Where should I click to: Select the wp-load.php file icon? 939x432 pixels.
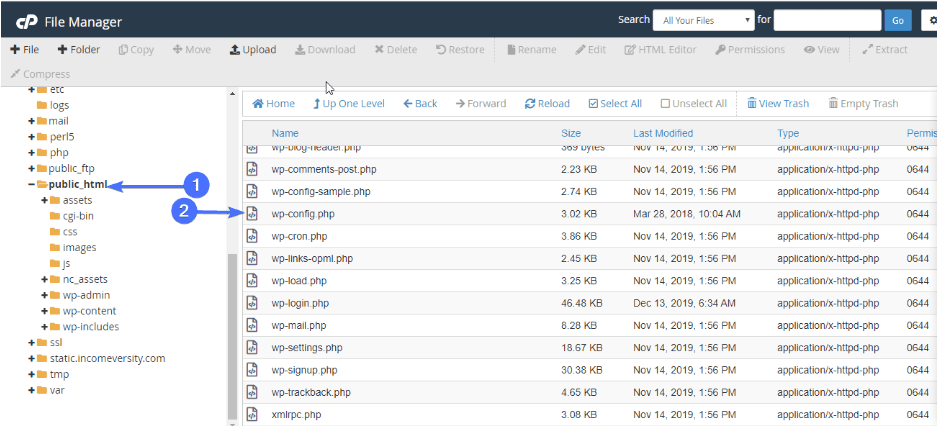[x=252, y=280]
